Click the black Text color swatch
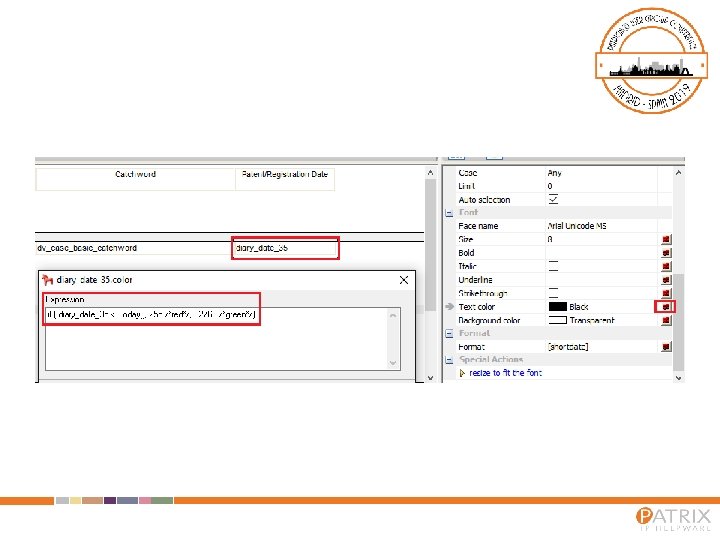The height and width of the screenshot is (540, 720). pyautogui.click(x=558, y=307)
